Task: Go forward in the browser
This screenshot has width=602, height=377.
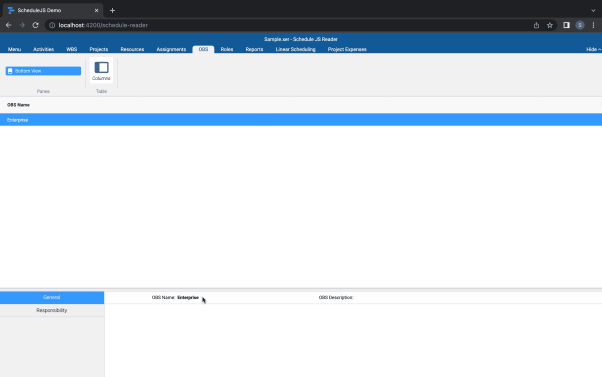Action: pos(22,25)
